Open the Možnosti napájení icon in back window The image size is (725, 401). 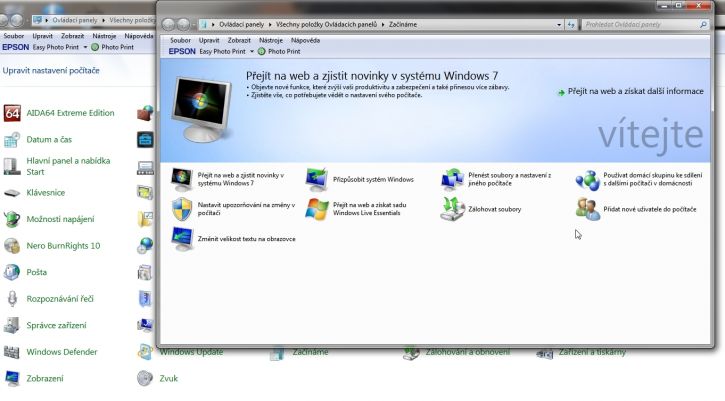click(12, 219)
